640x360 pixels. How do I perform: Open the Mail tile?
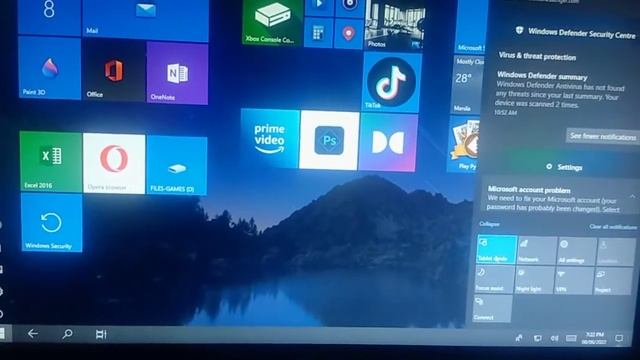pyautogui.click(x=146, y=20)
